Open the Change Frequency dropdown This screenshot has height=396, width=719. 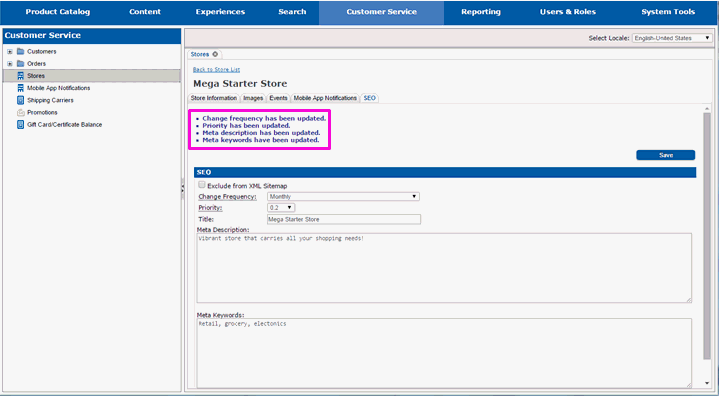(x=343, y=196)
